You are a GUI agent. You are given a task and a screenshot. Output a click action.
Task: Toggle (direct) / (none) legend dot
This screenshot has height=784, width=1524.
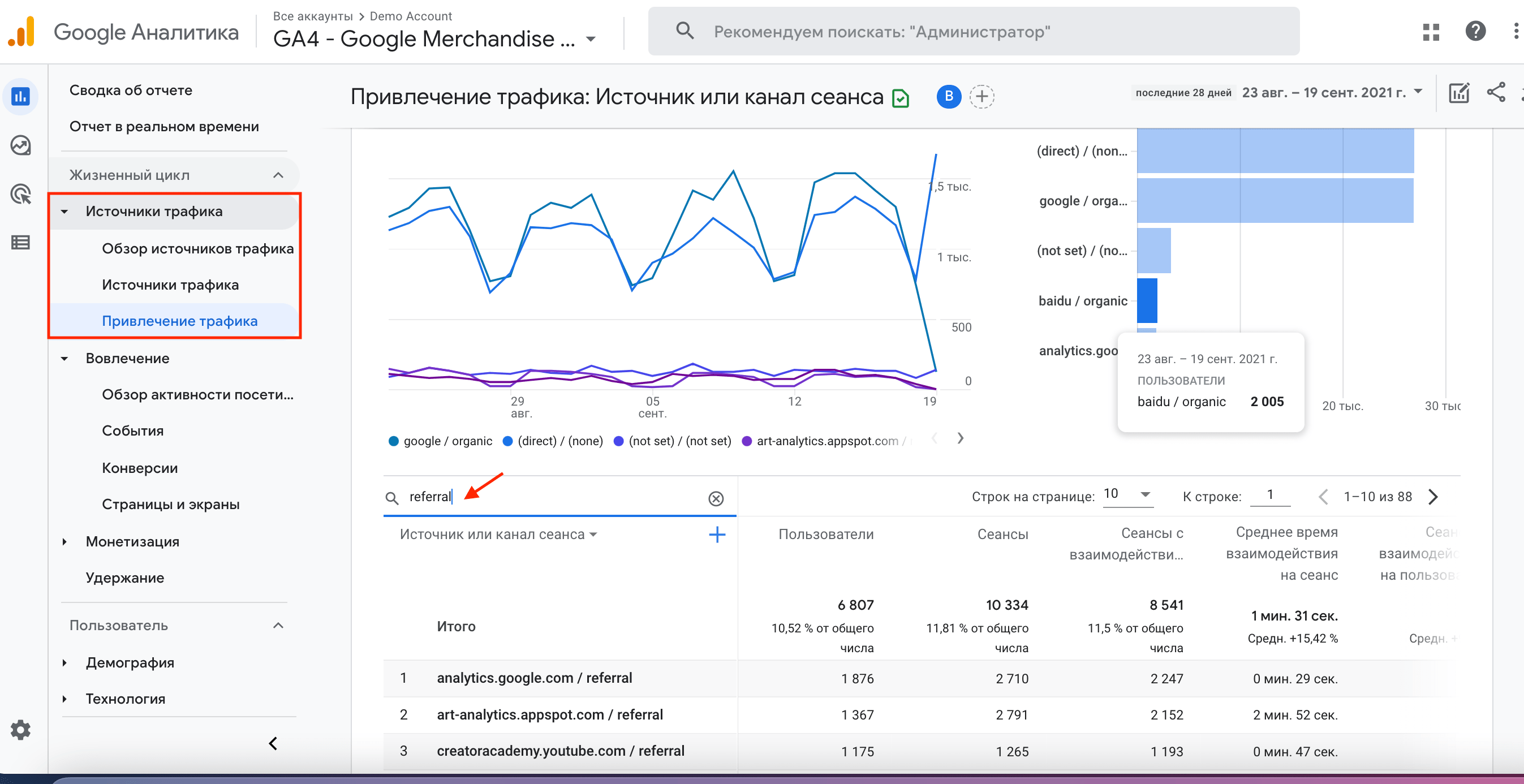point(507,441)
